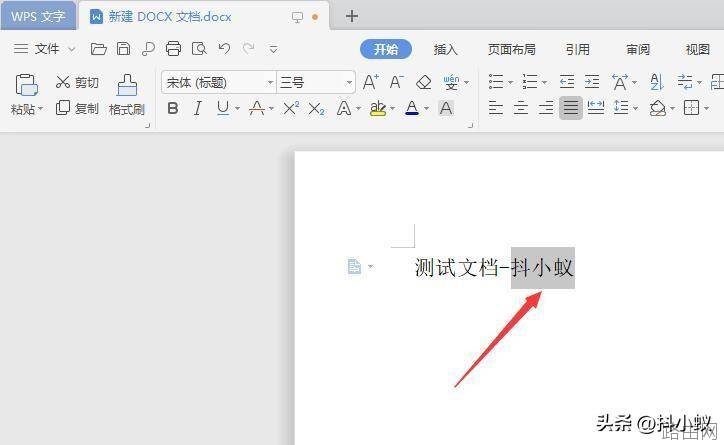Image resolution: width=724 pixels, height=445 pixels.
Task: Apply borders with the grid icon
Action: [x=691, y=108]
